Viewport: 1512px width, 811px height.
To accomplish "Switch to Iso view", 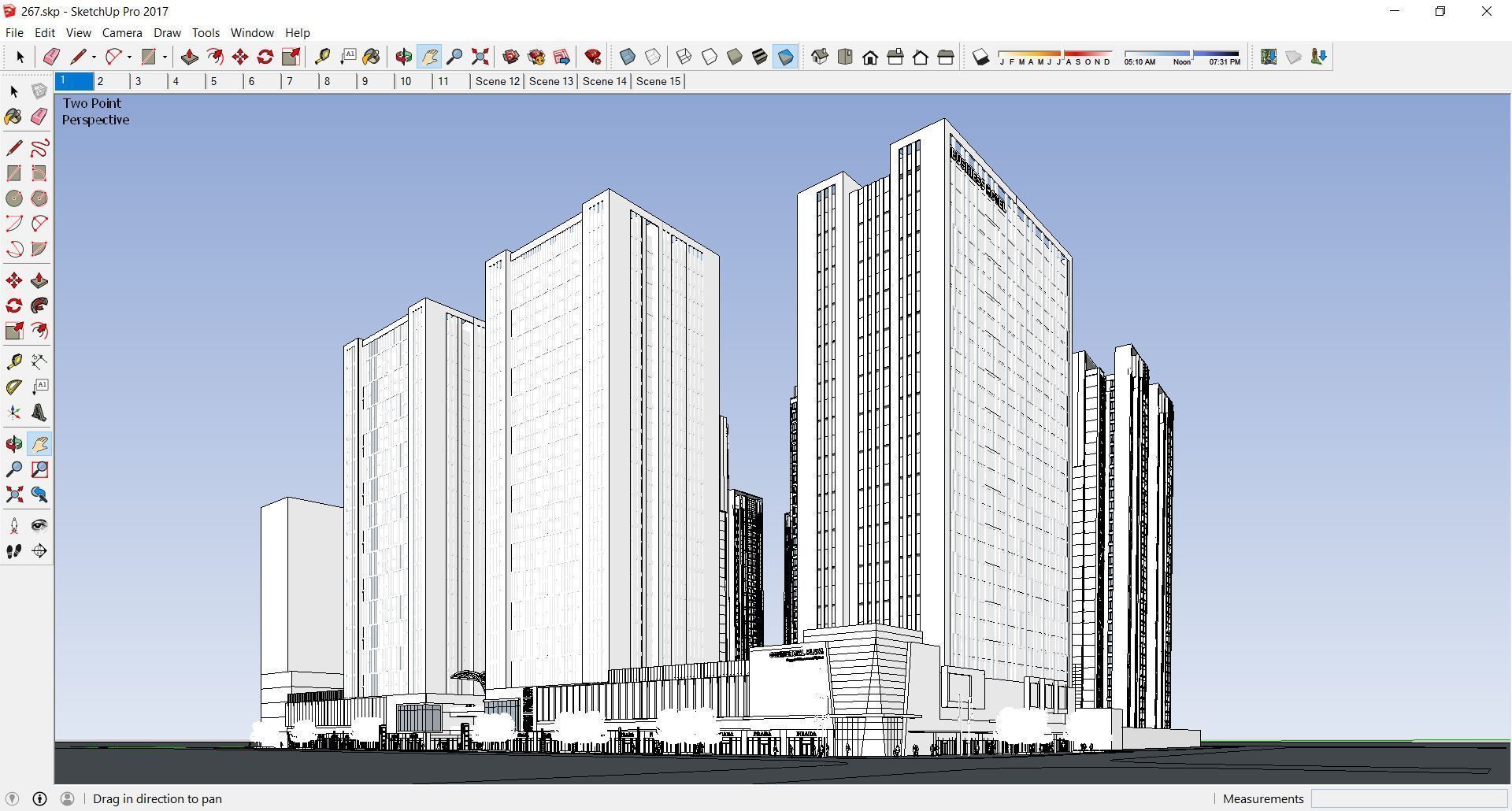I will coord(820,57).
